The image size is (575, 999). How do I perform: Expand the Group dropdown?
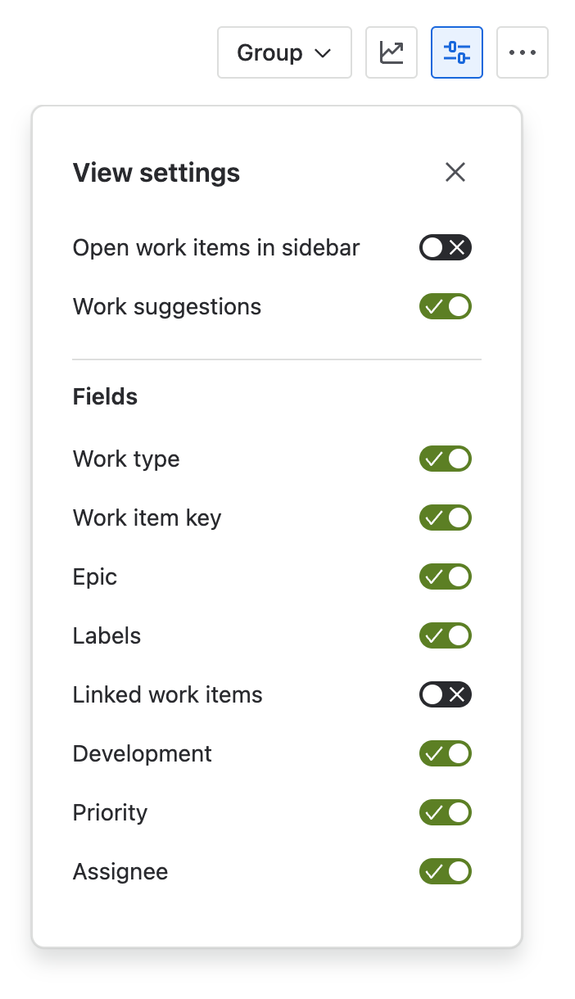coord(285,52)
